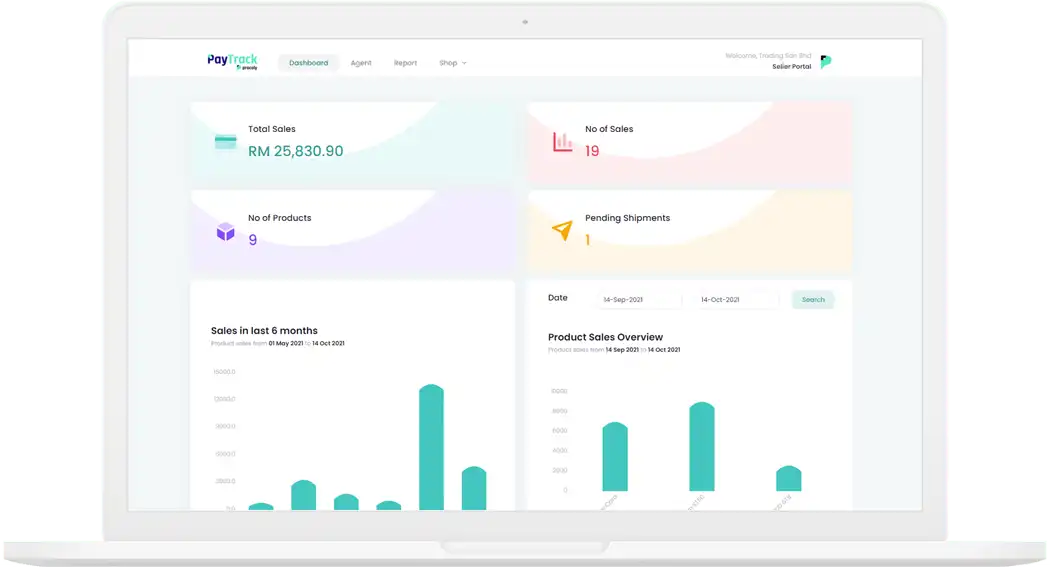Click the Seller Portal label

pyautogui.click(x=792, y=66)
